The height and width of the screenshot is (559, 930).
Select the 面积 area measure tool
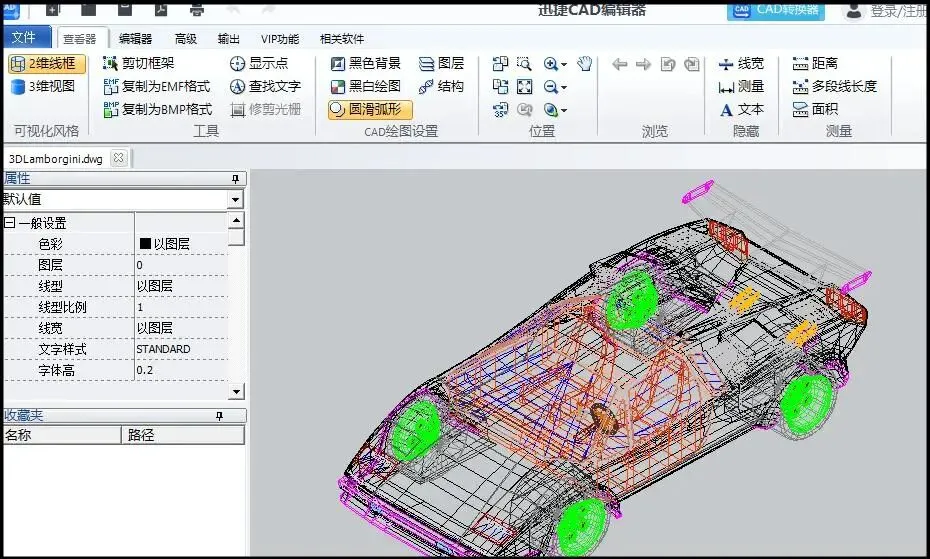point(816,109)
